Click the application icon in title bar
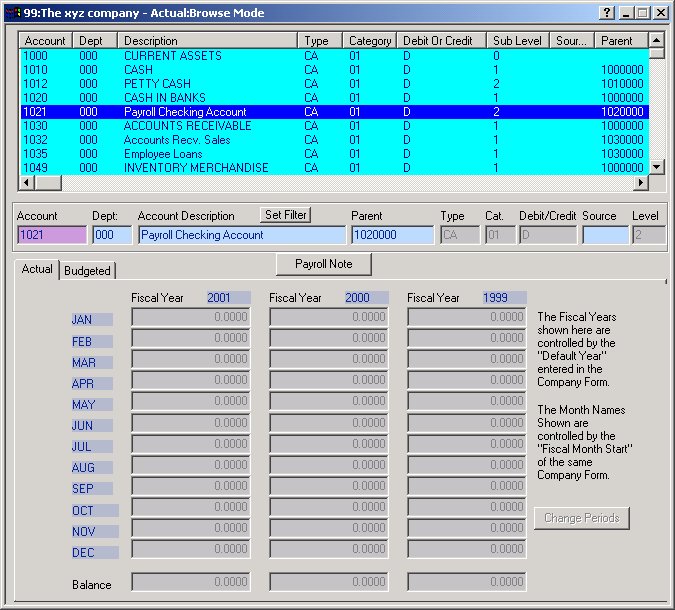675x610 pixels. (12, 12)
